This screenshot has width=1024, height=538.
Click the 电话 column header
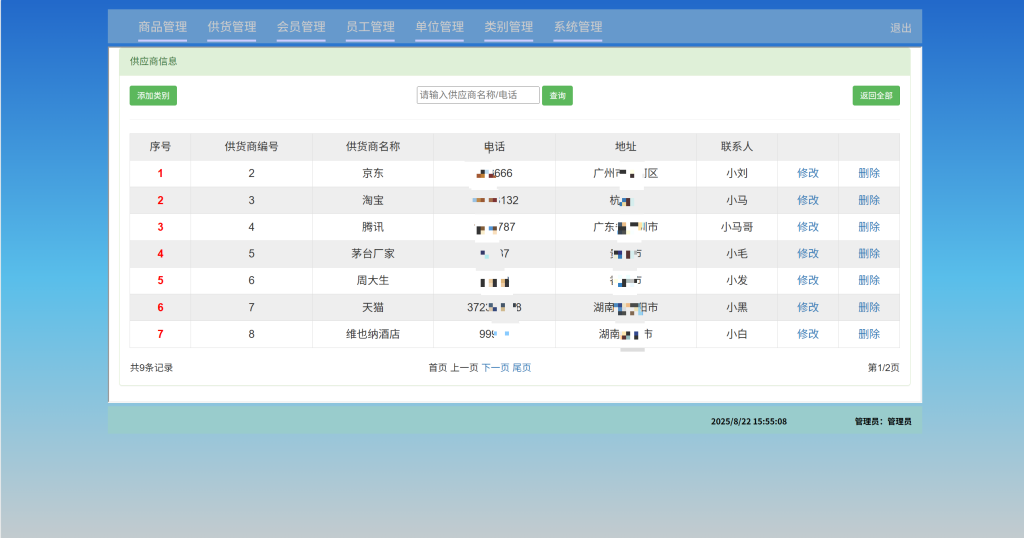(494, 146)
